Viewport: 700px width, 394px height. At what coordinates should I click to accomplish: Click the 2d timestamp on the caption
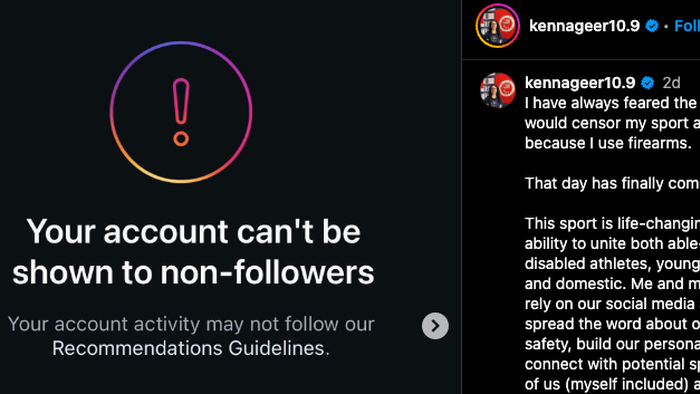671,83
